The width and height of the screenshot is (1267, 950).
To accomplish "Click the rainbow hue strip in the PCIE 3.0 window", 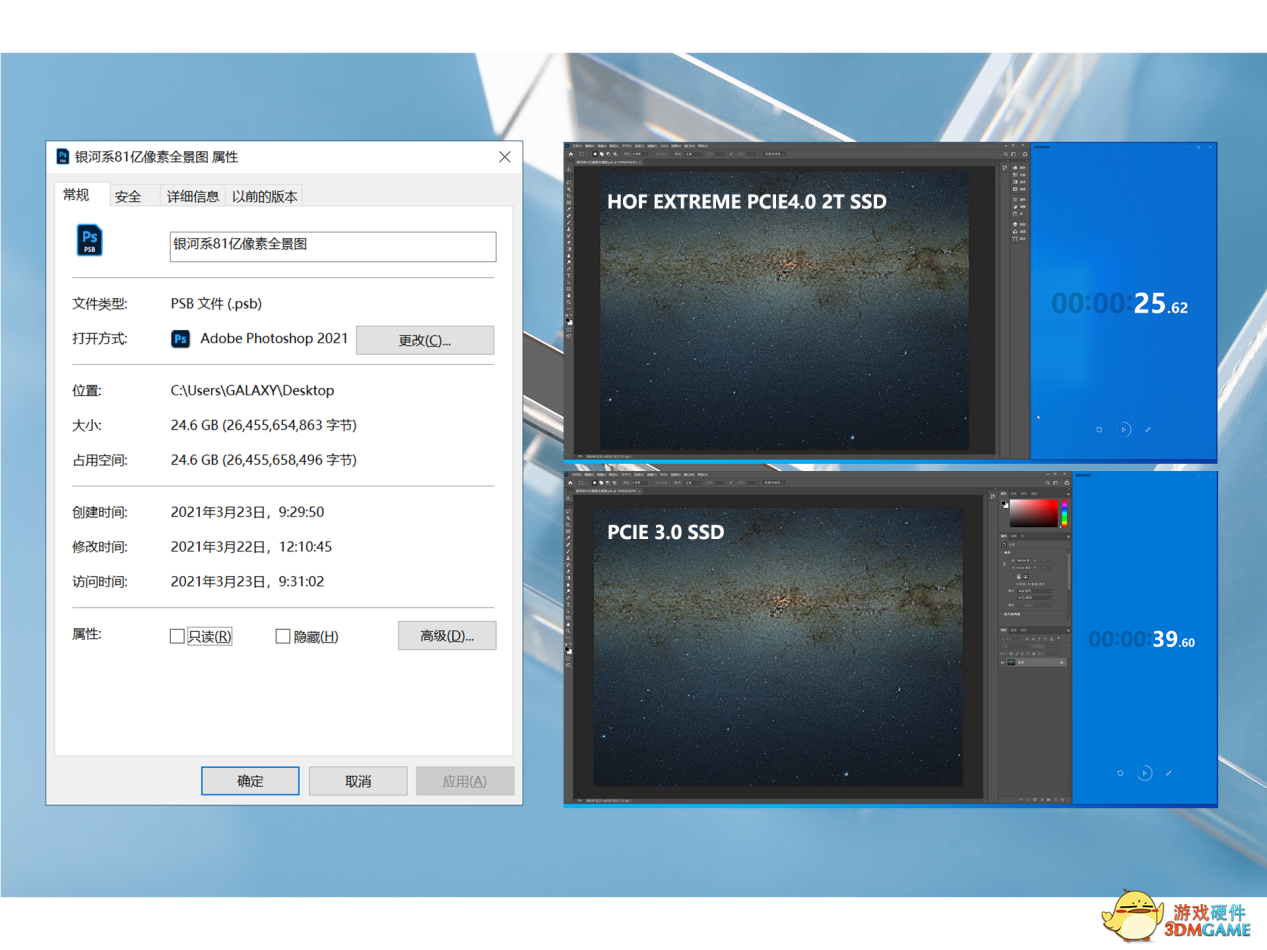I will (x=1064, y=513).
